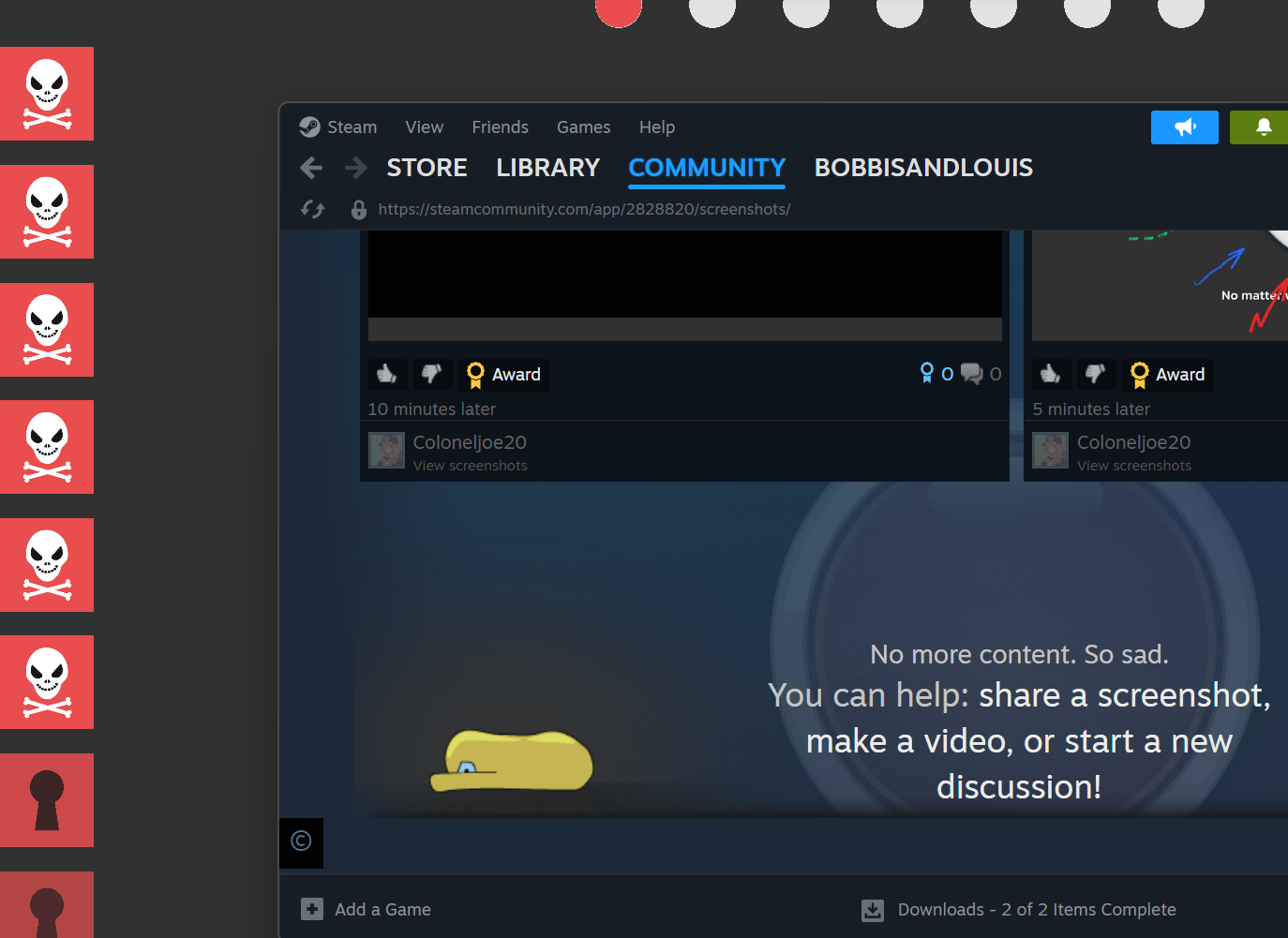The image size is (1288, 938).
Task: Open Downloads "2 of 2 Items Complete" status
Action: point(1037,910)
